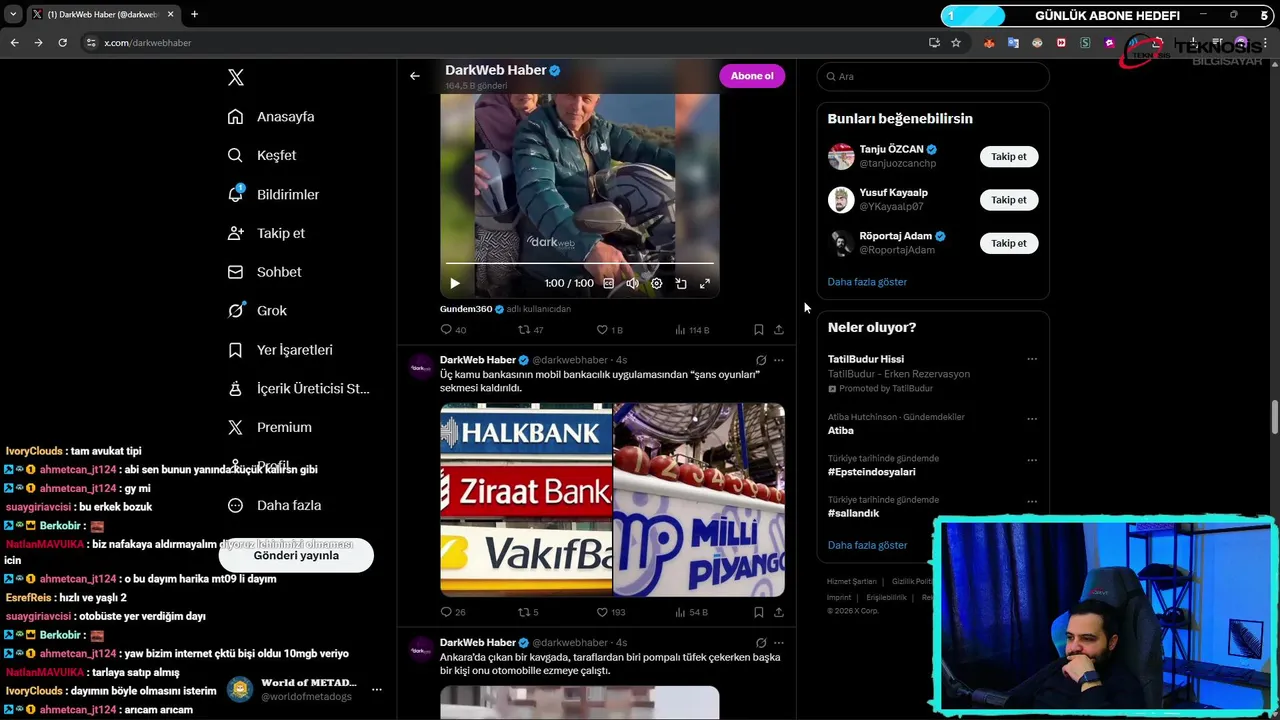1280x720 pixels.
Task: Click the x.com address bar
Action: [x=500, y=43]
